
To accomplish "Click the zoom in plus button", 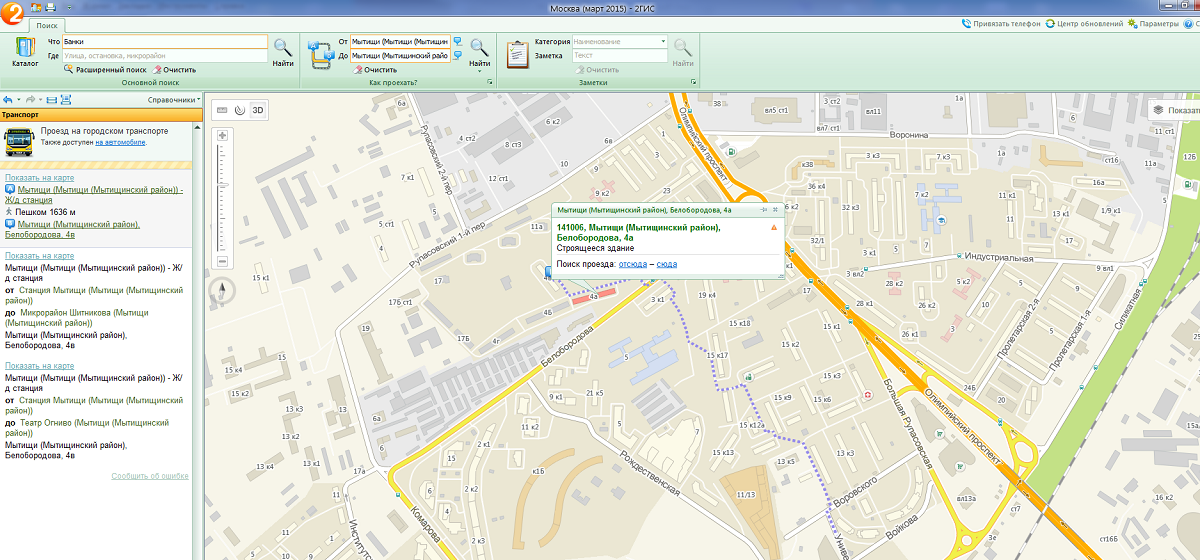I will [222, 135].
